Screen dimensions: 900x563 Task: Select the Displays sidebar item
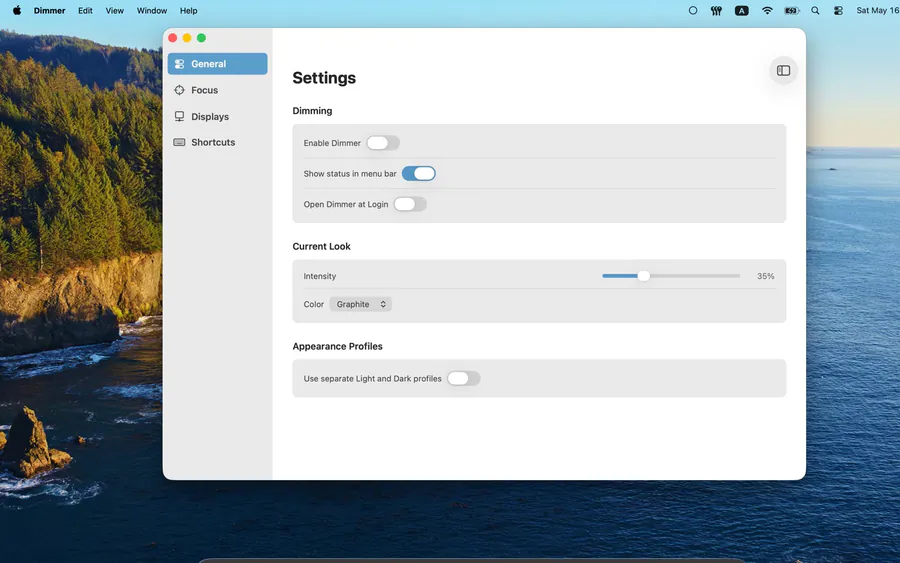pyautogui.click(x=218, y=117)
